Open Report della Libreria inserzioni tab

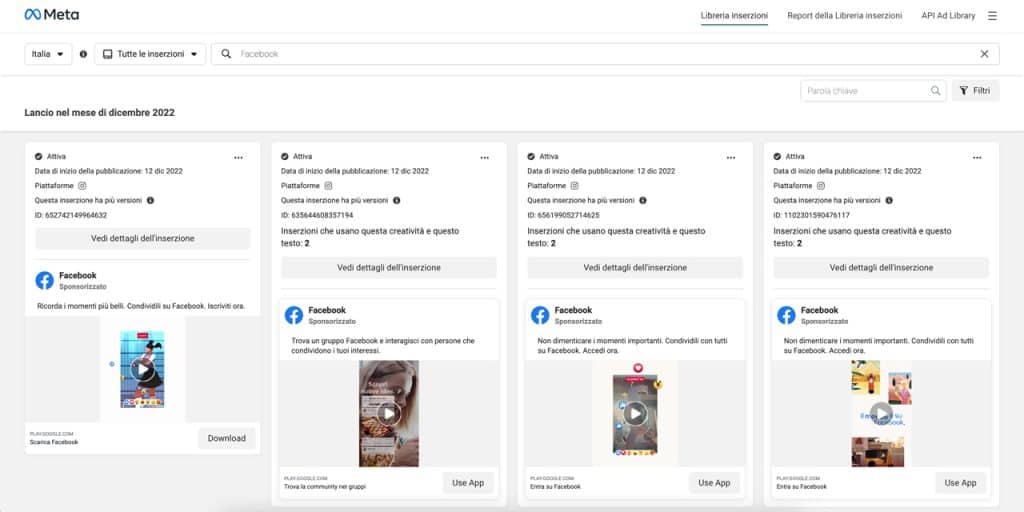tap(844, 16)
